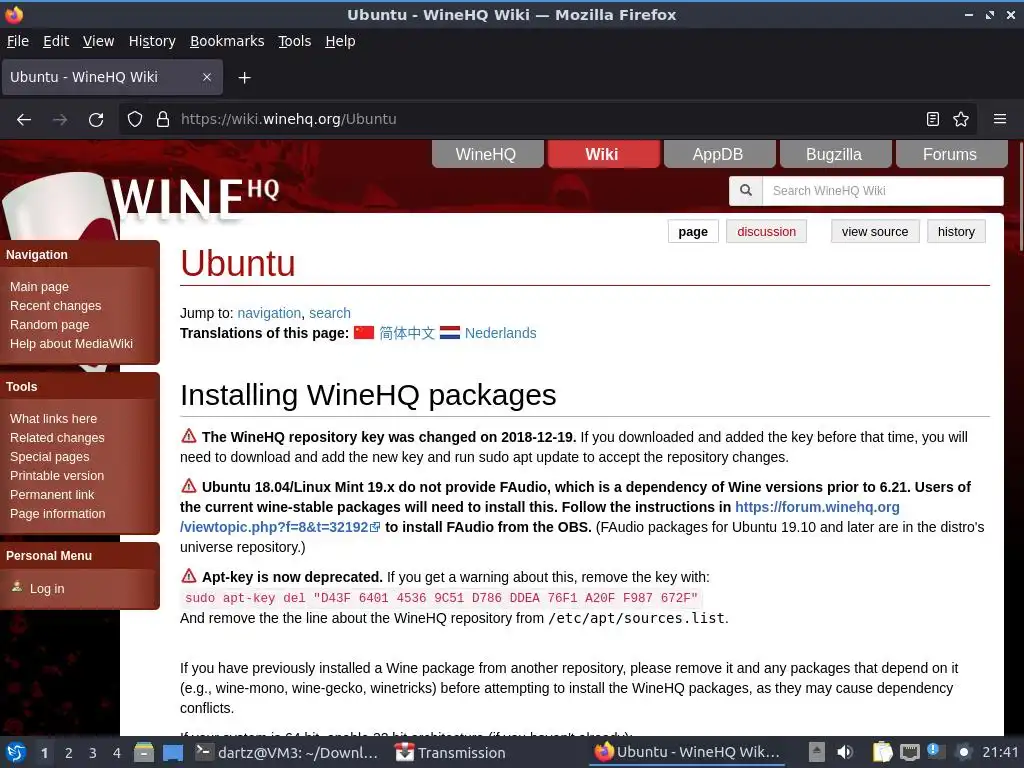Click Log in in Personal Menu
This screenshot has width=1024, height=768.
point(47,588)
